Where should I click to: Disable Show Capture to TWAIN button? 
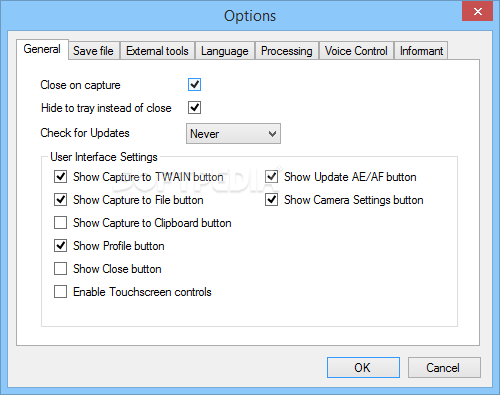pos(60,177)
